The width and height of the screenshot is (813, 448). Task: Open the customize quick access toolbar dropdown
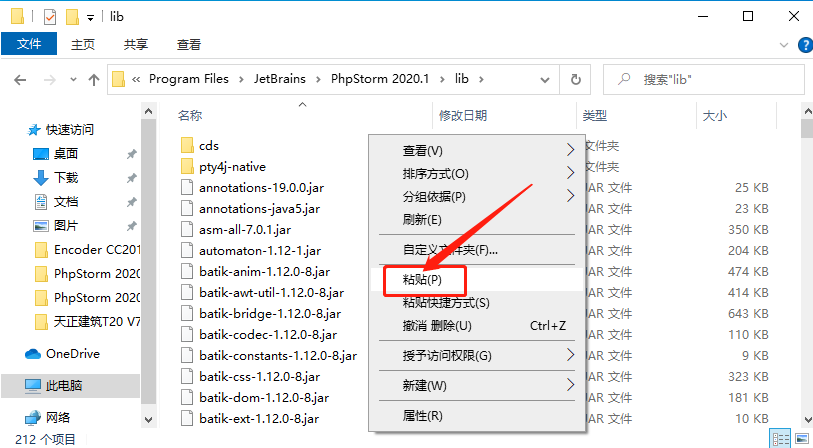pyautogui.click(x=90, y=18)
